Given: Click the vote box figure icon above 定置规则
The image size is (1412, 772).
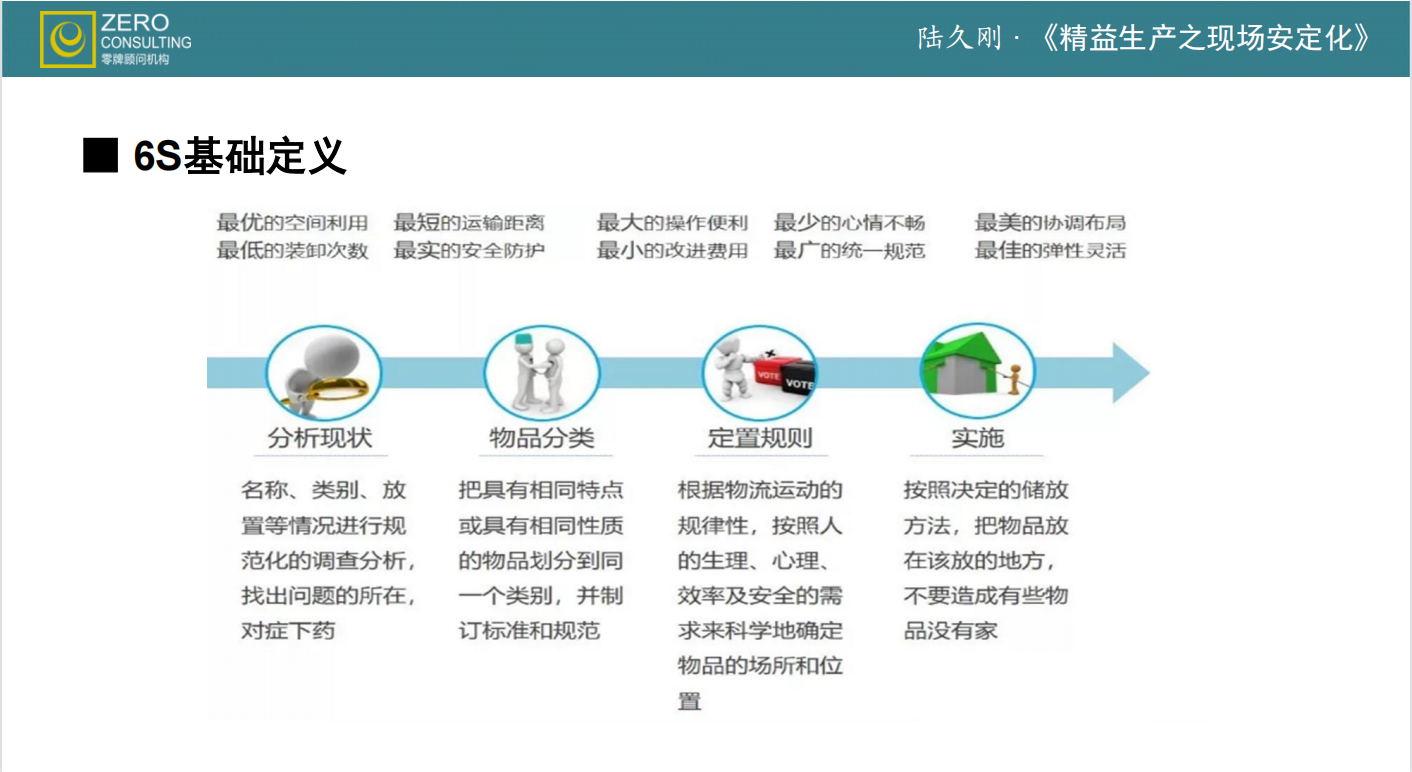Looking at the screenshot, I should [760, 373].
